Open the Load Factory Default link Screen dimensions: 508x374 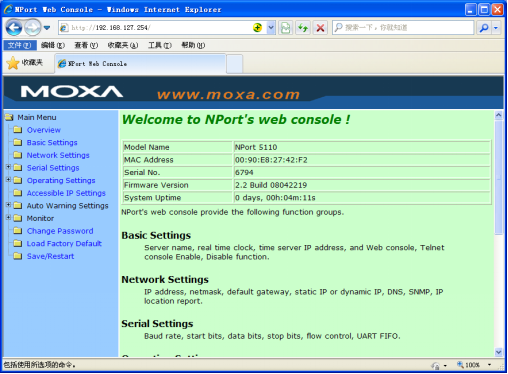(64, 244)
